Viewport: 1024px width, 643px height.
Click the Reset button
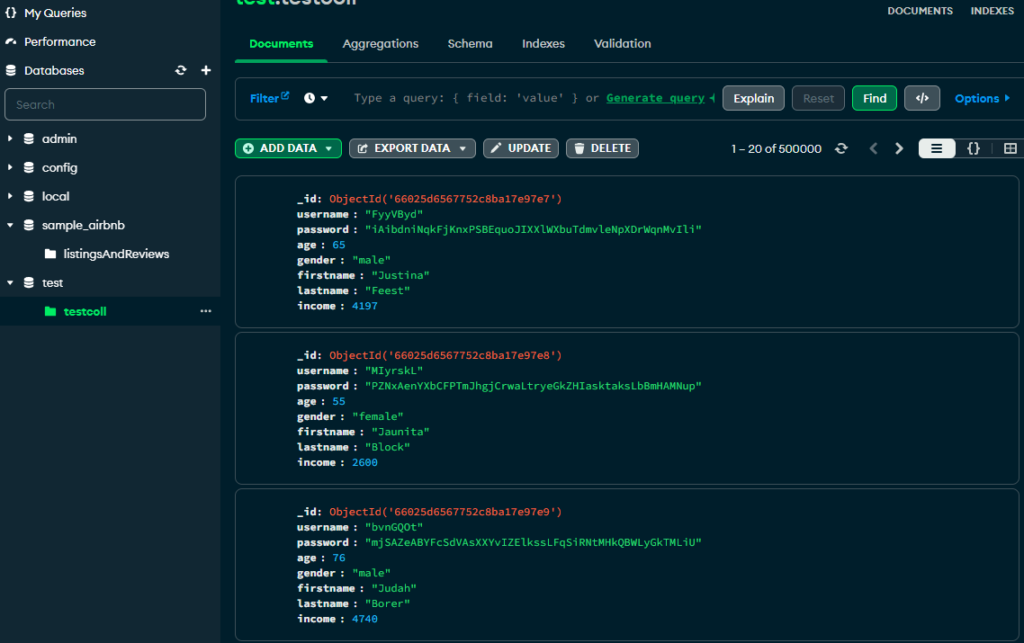pos(818,98)
